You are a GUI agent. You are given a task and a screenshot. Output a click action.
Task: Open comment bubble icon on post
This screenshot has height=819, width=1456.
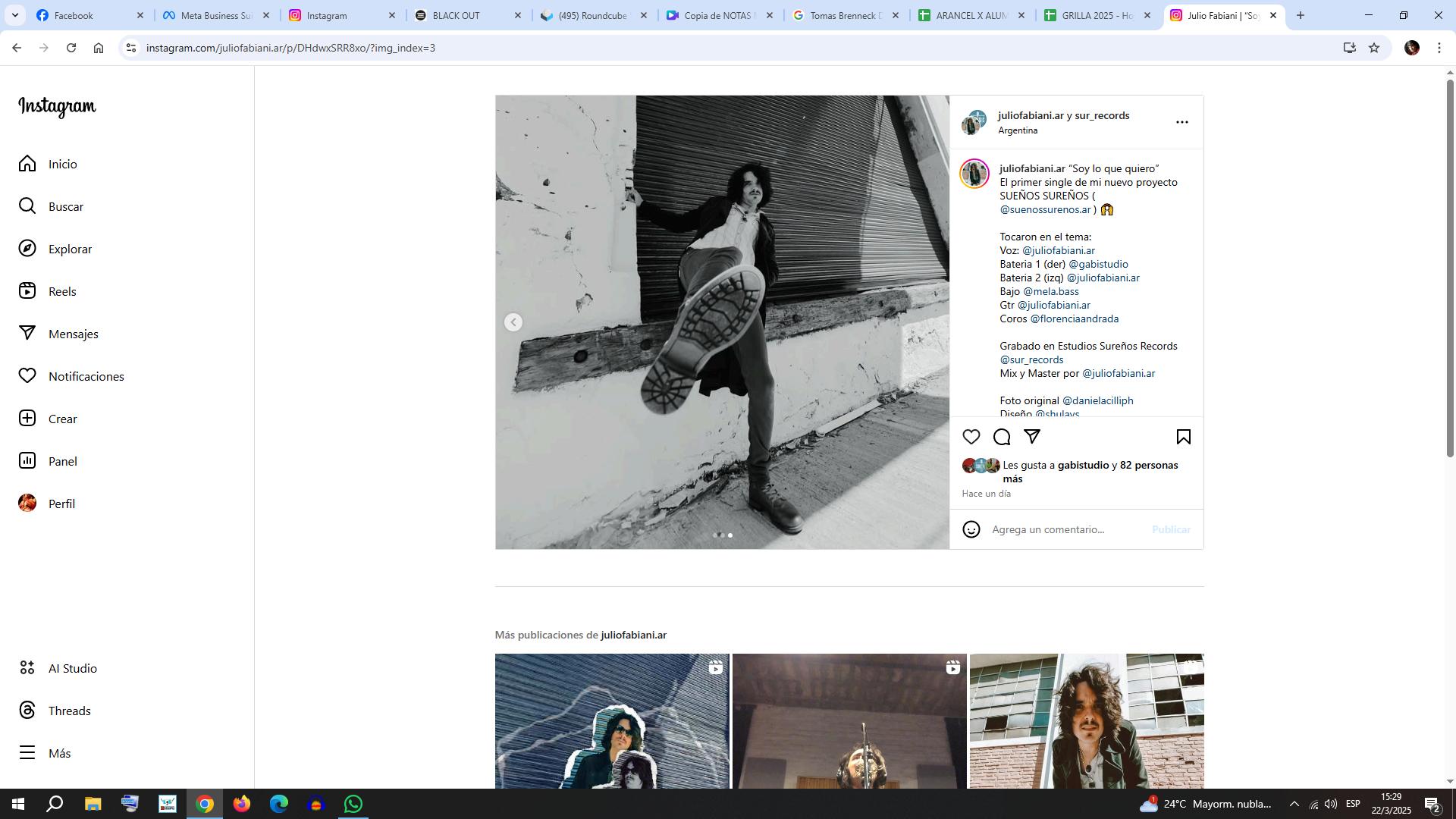tap(1002, 437)
